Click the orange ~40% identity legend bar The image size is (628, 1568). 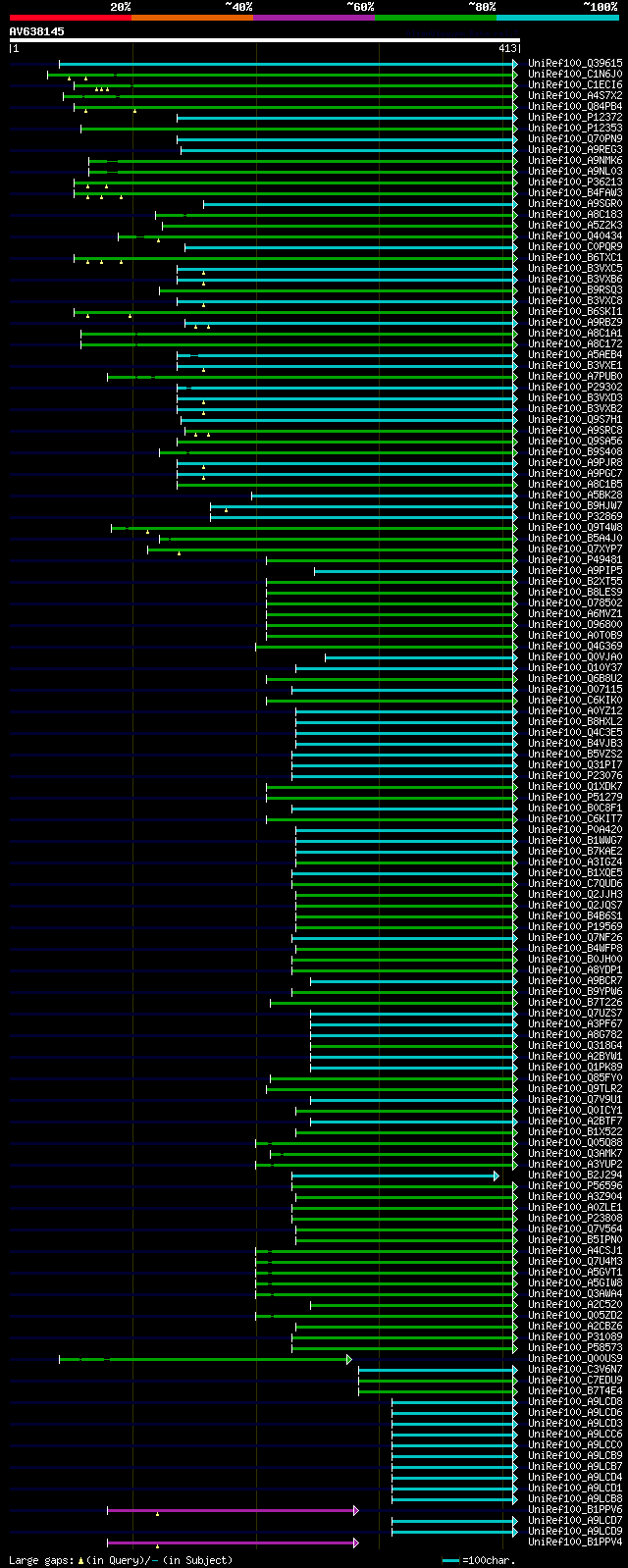pos(191,17)
